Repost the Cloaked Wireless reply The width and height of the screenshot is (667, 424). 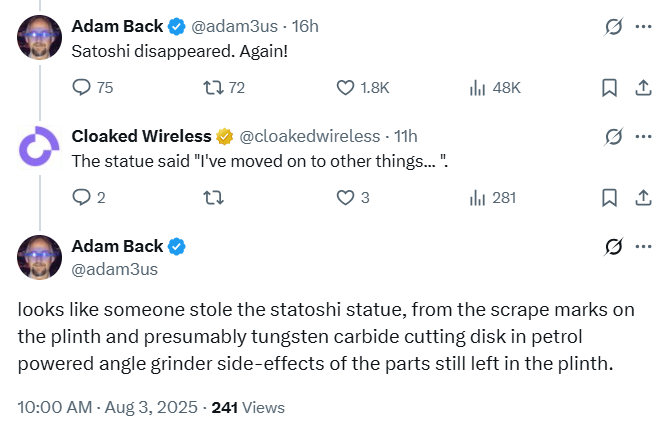click(x=214, y=197)
